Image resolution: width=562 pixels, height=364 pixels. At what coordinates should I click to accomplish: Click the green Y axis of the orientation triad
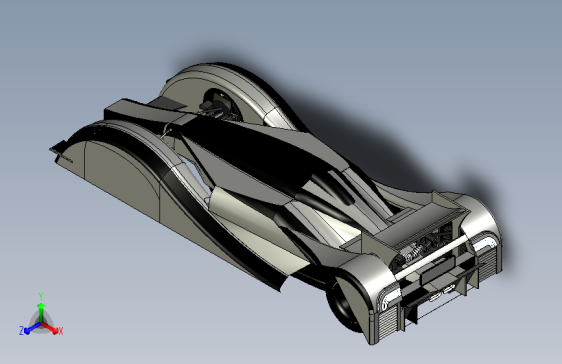[x=41, y=313]
